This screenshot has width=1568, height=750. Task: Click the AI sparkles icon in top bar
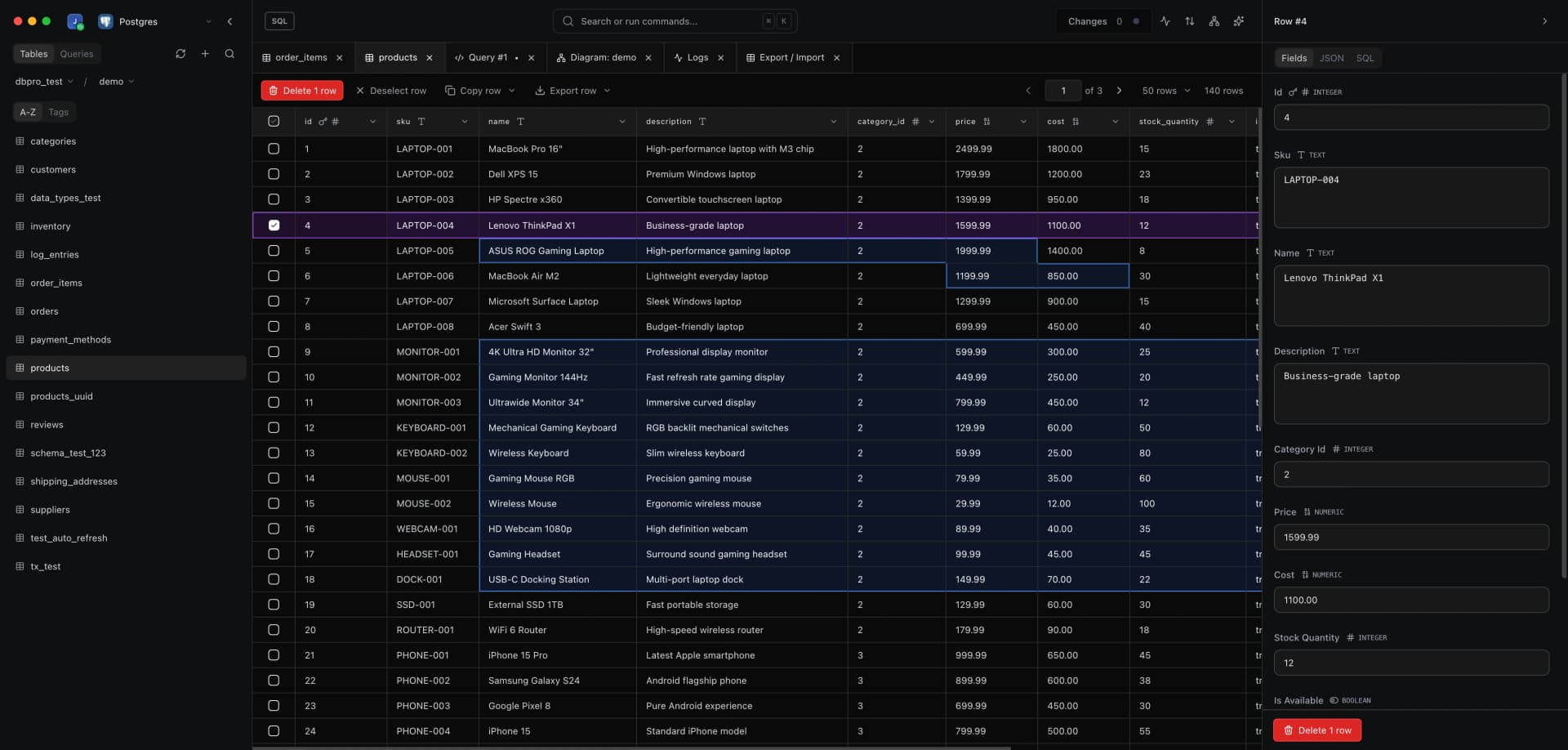click(x=1239, y=21)
